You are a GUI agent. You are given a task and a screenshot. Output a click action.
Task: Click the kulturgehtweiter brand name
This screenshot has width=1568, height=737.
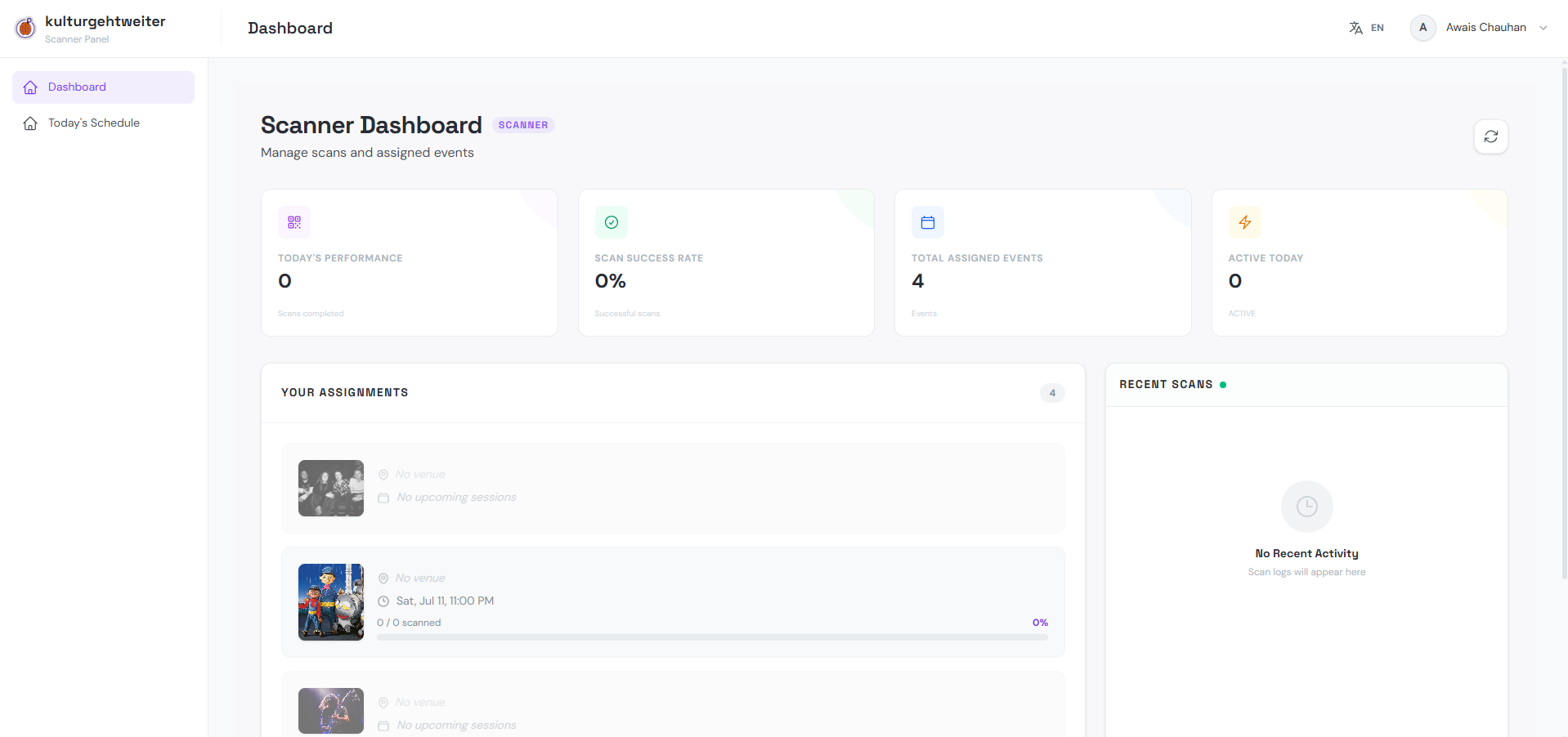coord(105,21)
